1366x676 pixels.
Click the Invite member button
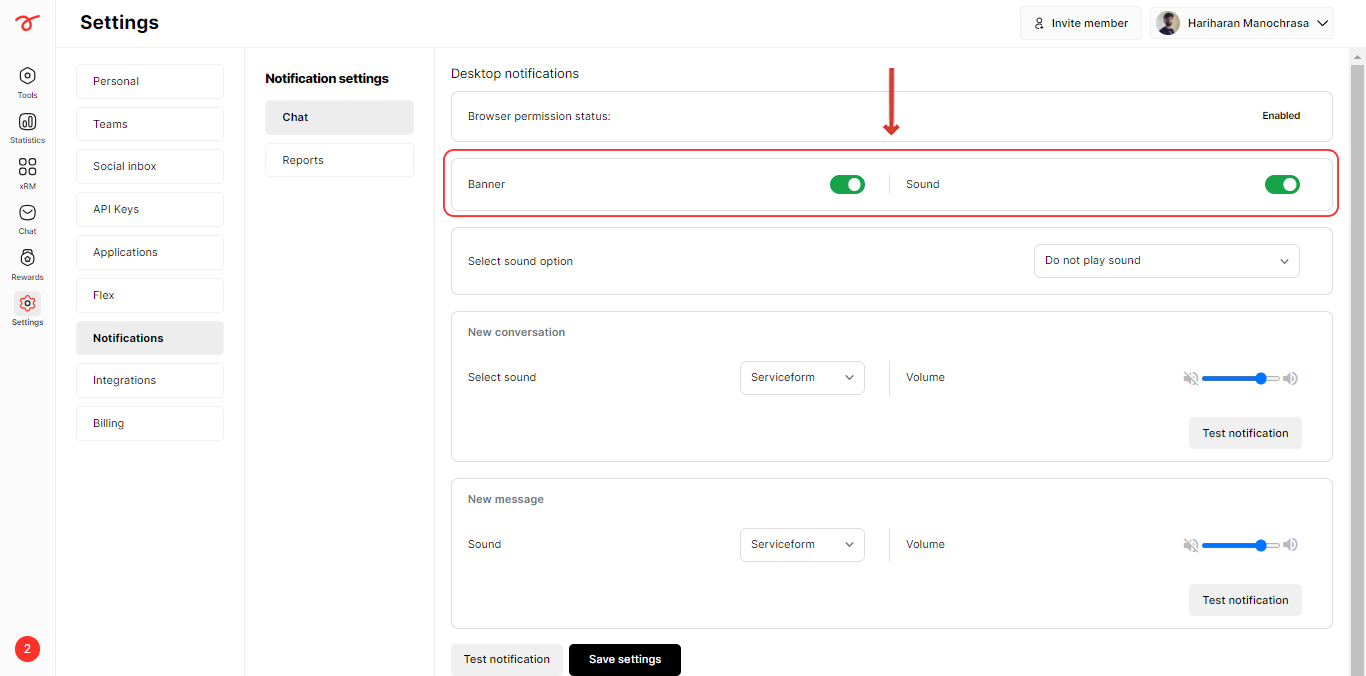coord(1081,23)
